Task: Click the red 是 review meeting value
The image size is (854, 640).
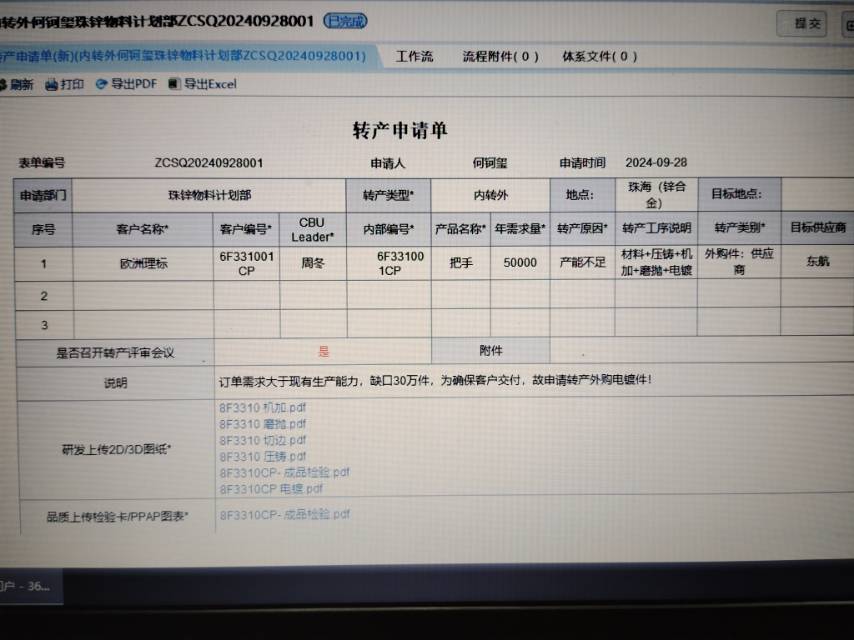Action: (x=323, y=352)
